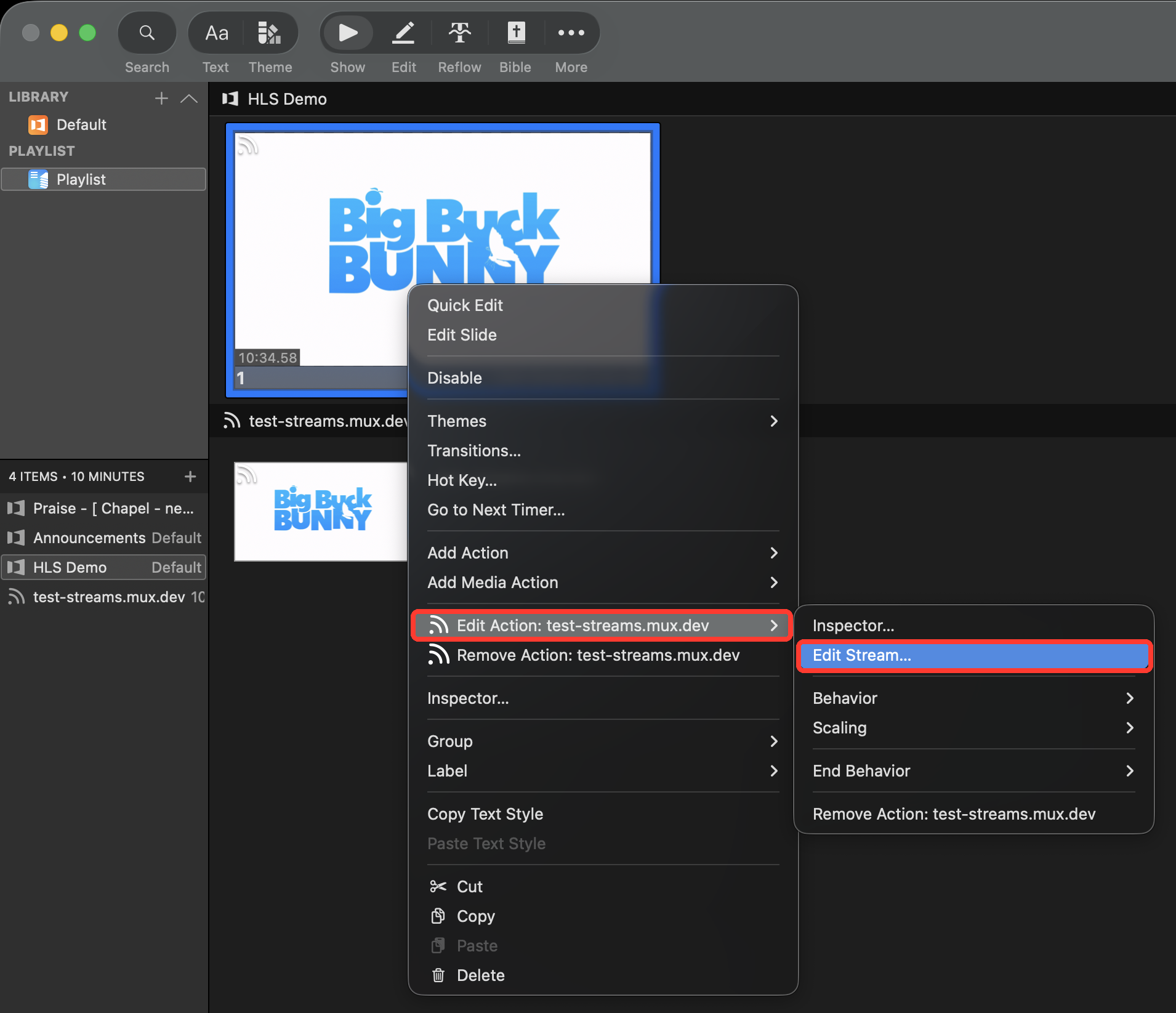The image size is (1176, 1013).
Task: Click the Text (Aa) toolbar icon
Action: point(216,33)
